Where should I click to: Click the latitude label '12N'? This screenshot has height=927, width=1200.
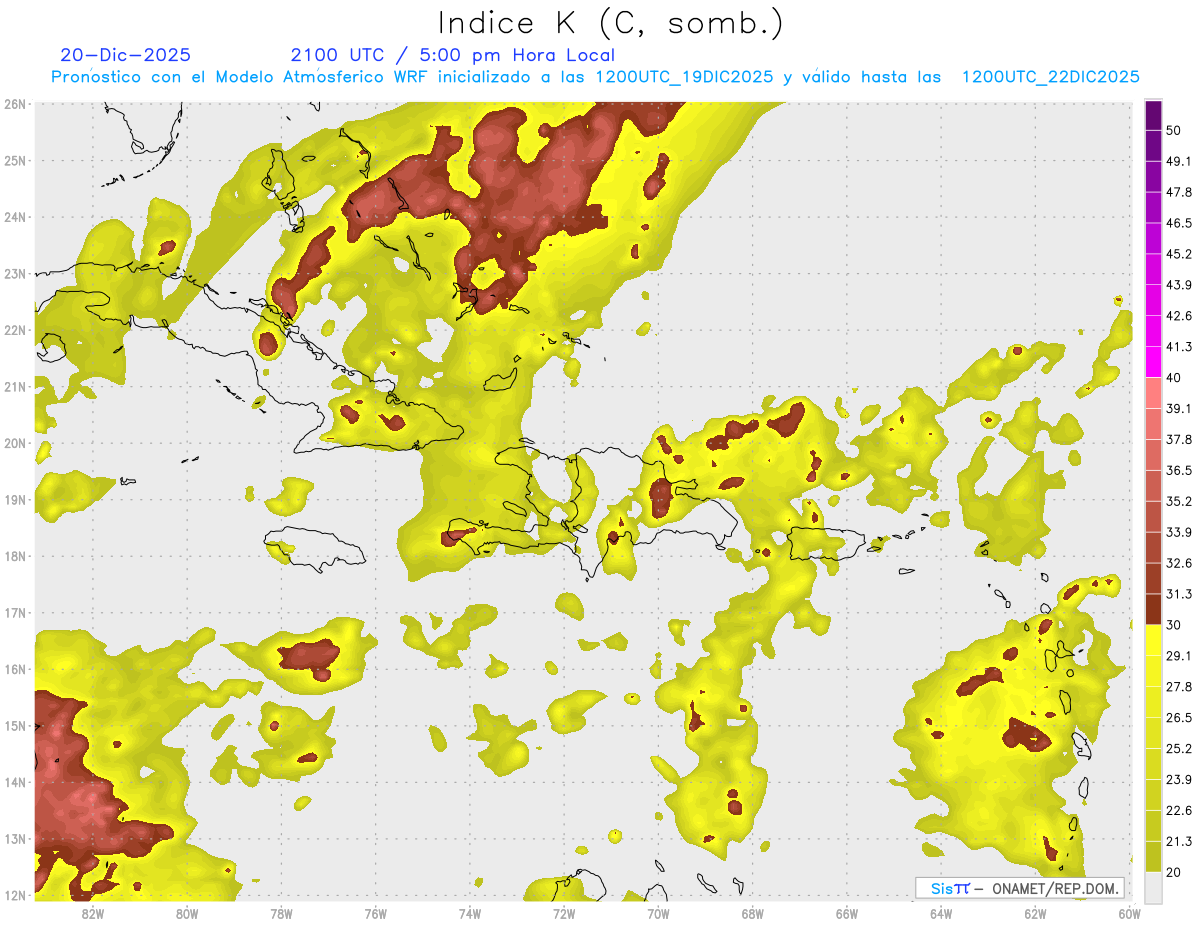click(15, 895)
